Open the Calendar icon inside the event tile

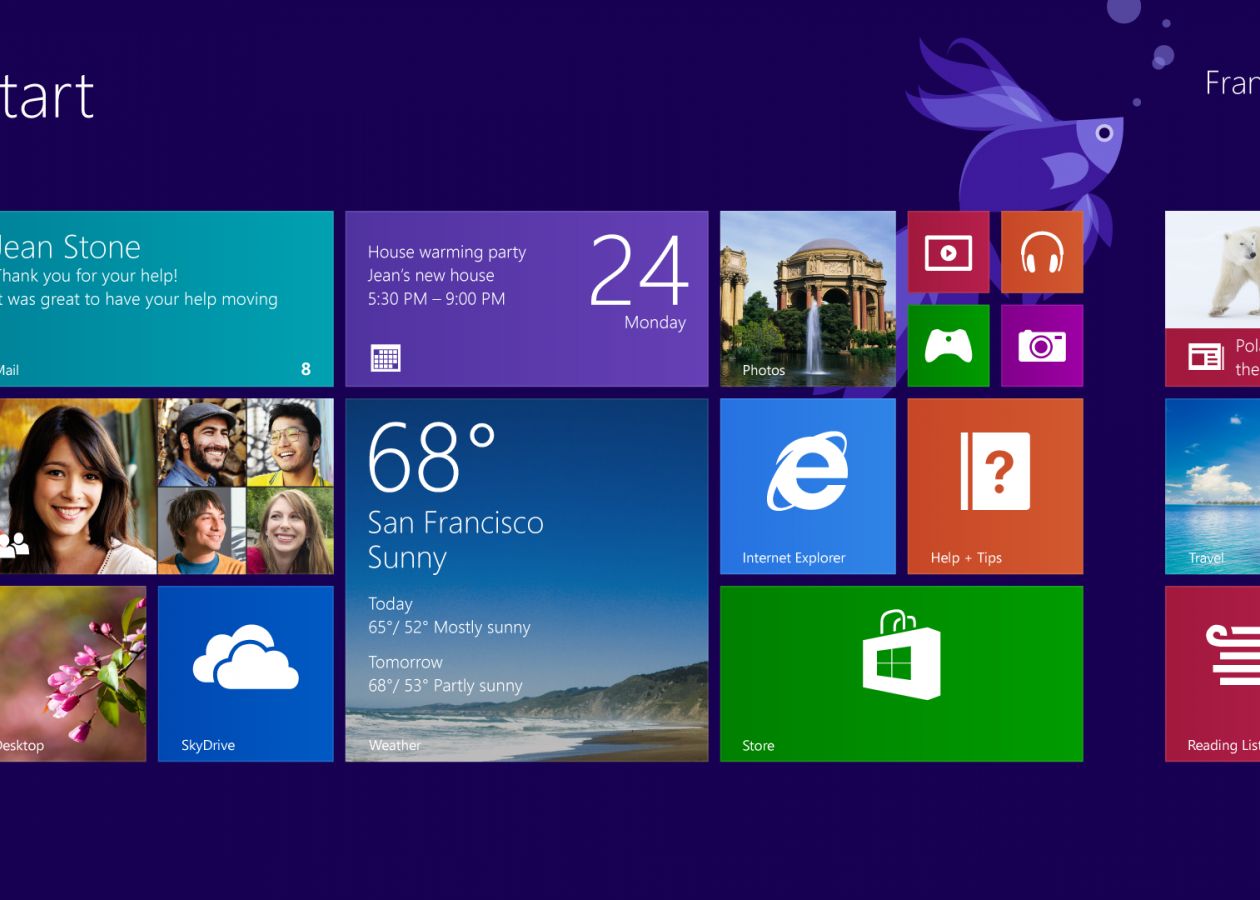pyautogui.click(x=383, y=358)
